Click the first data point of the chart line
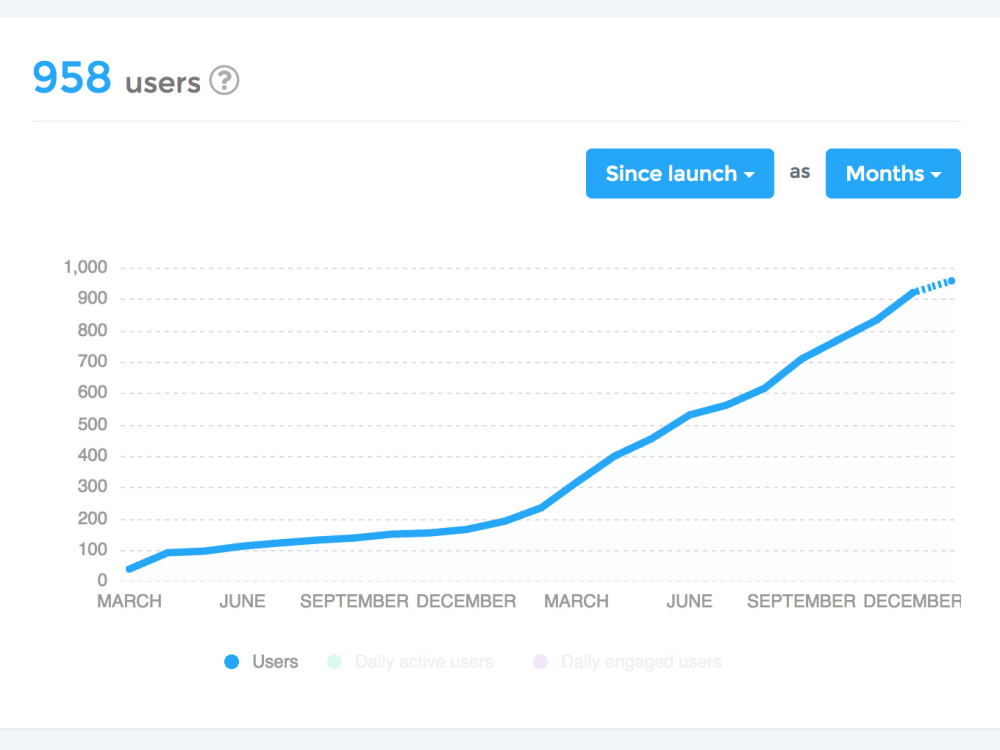Viewport: 1000px width, 750px height. [x=129, y=568]
